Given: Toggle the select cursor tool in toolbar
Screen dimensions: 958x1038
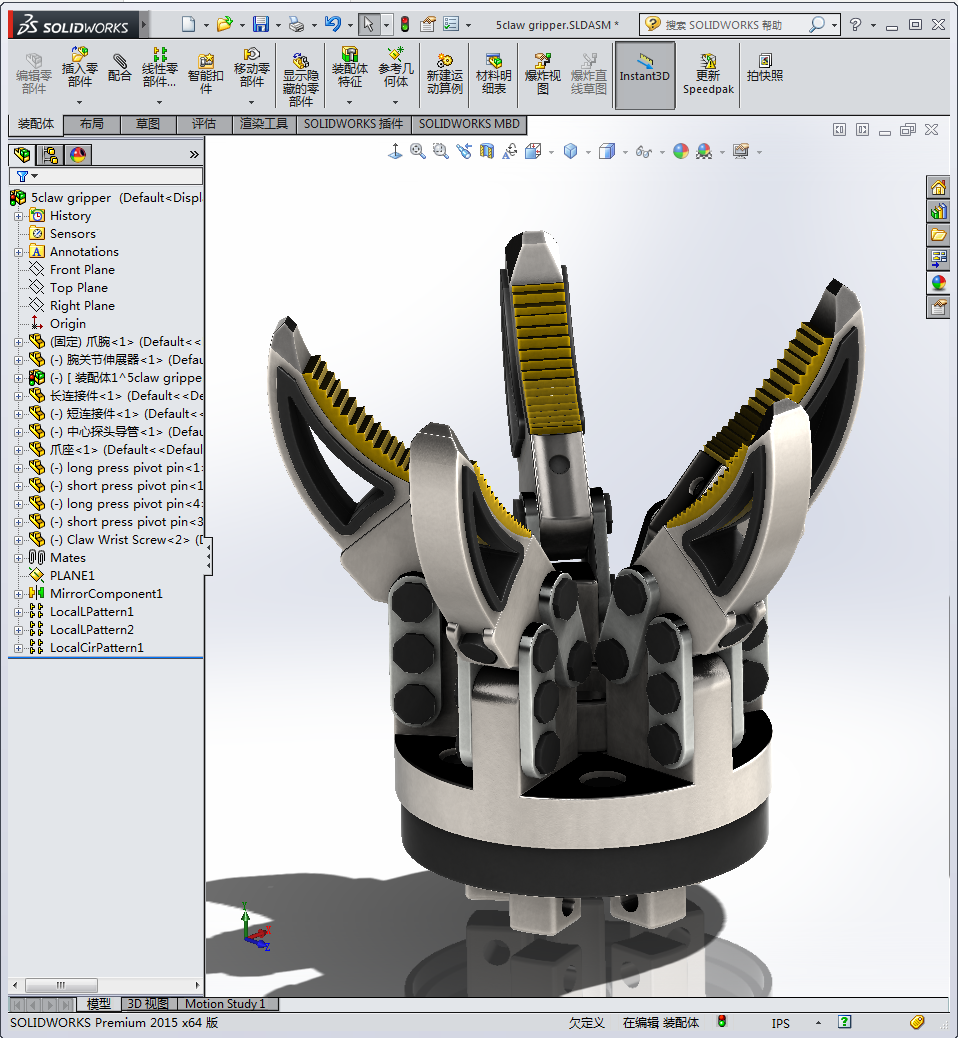Looking at the screenshot, I should tap(367, 24).
